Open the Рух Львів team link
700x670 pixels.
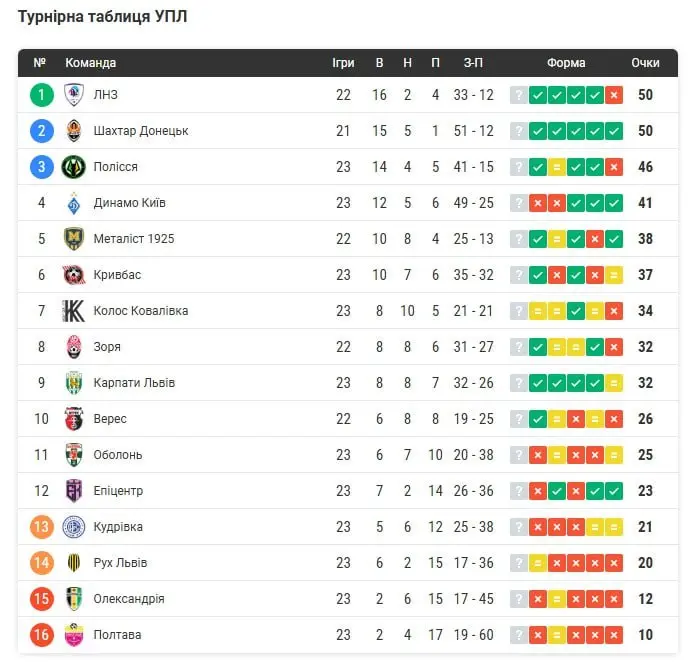(120, 563)
